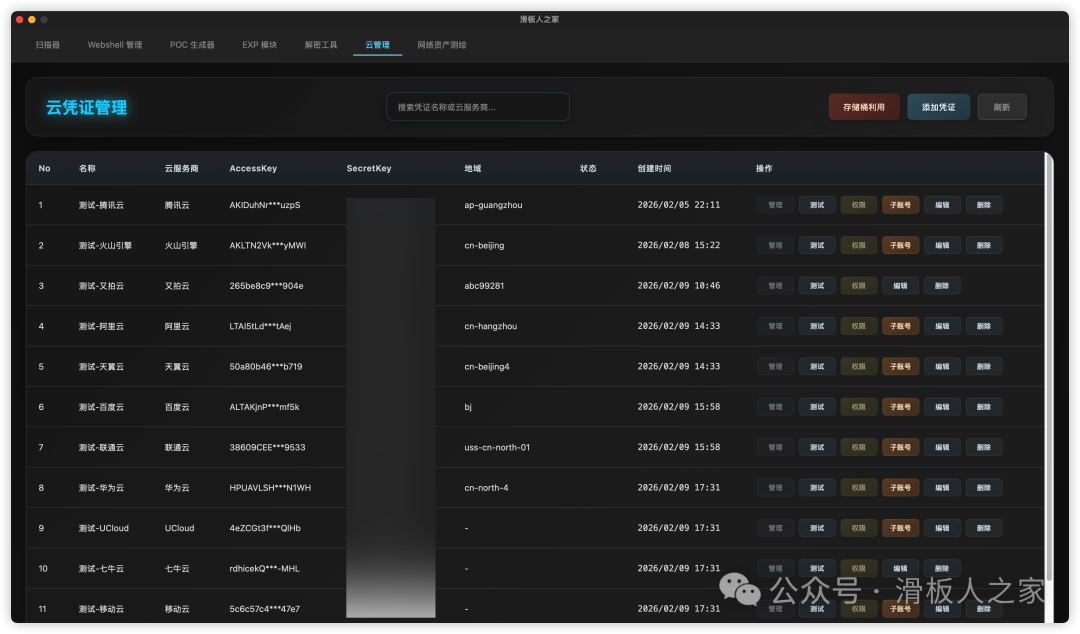
Task: Open 子账号 for 测试-联通云 row
Action: tap(900, 447)
